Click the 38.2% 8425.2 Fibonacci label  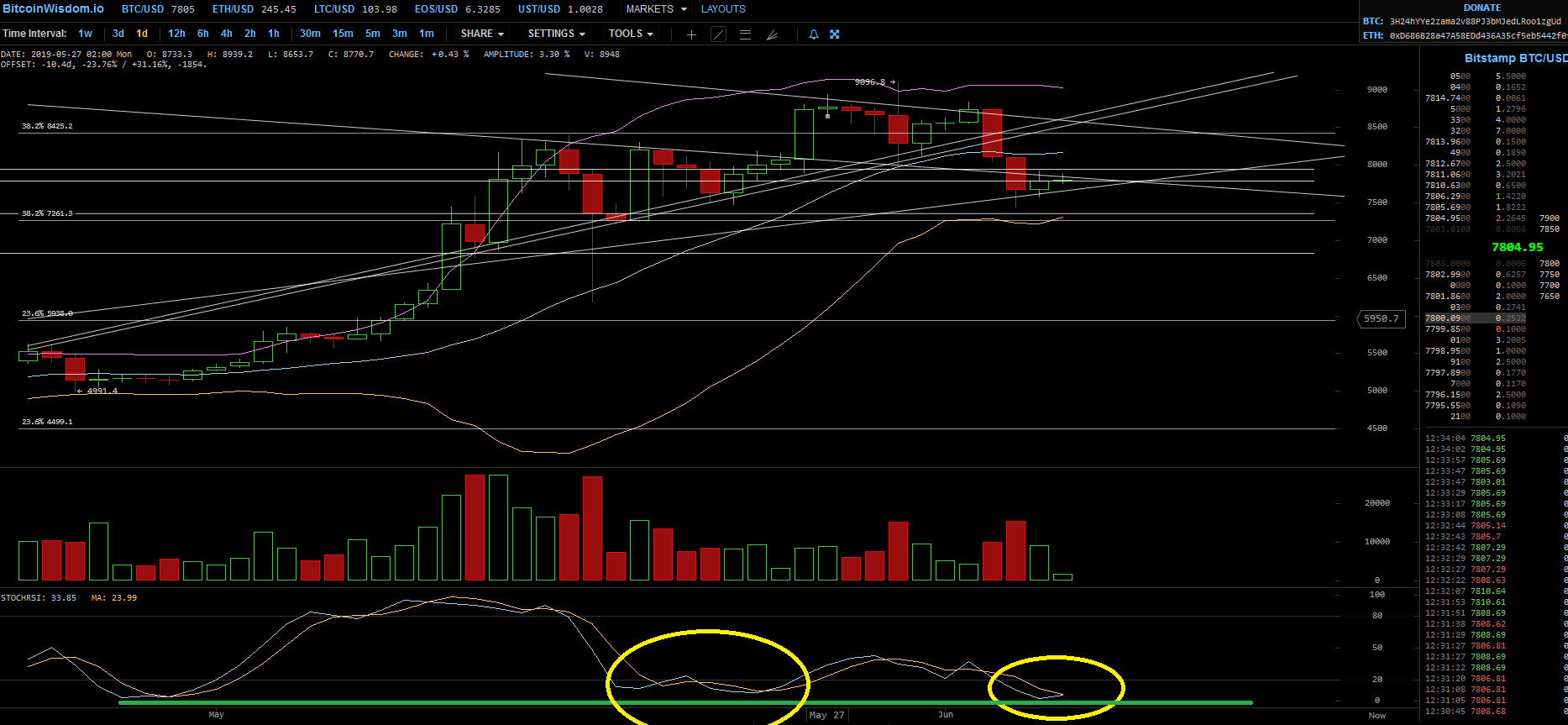47,126
